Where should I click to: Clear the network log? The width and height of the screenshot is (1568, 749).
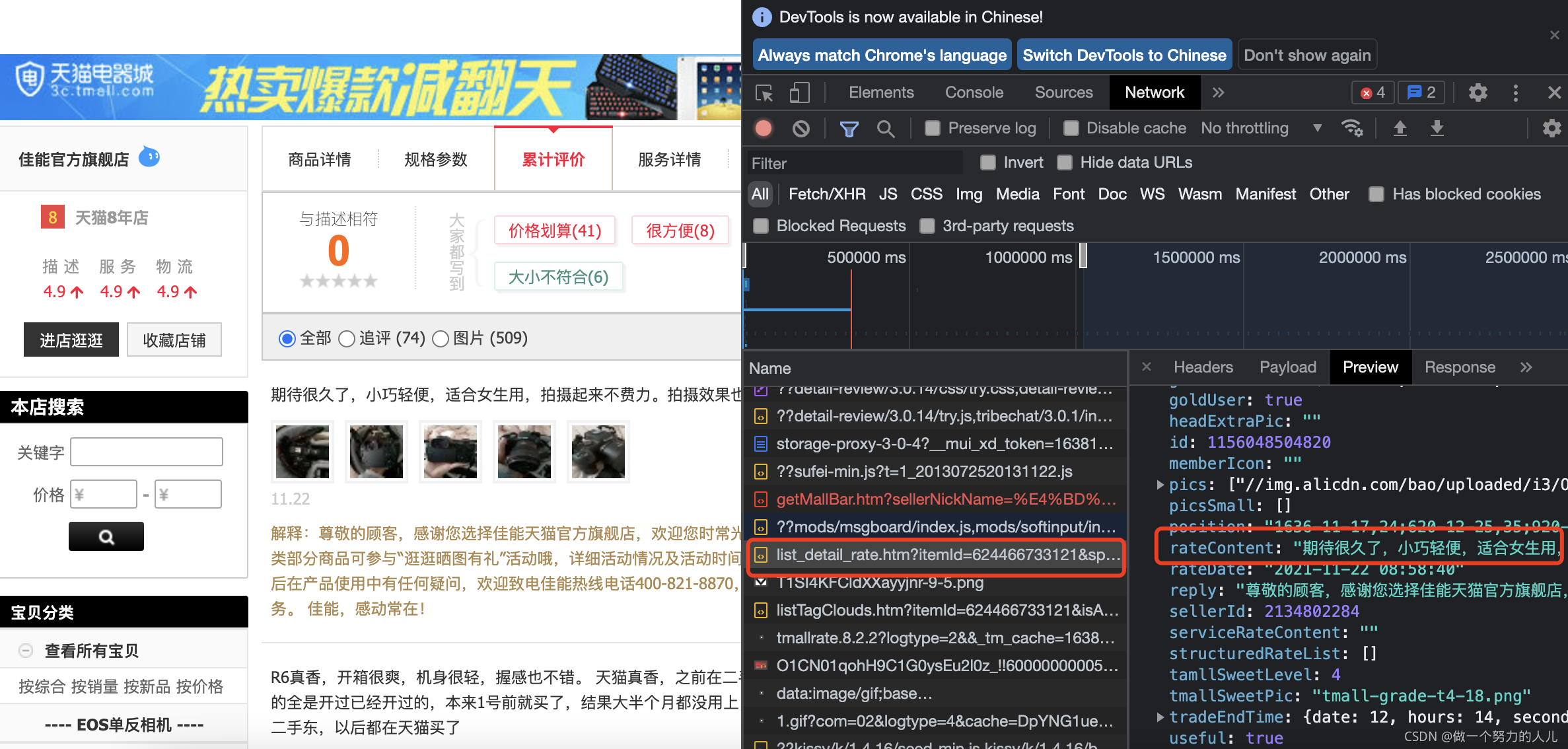801,128
